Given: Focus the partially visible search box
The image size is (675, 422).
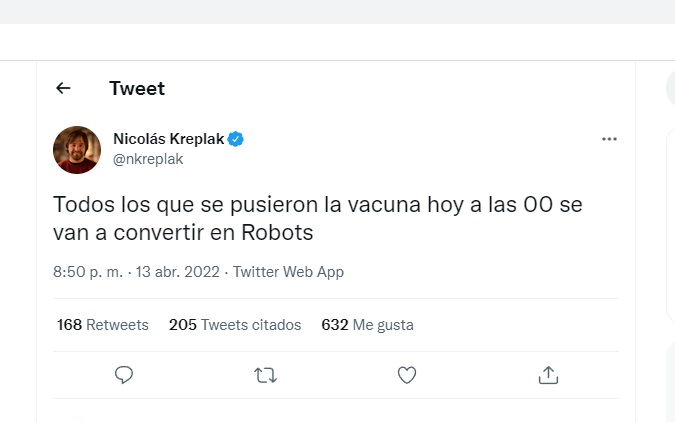Looking at the screenshot, I should tap(670, 88).
